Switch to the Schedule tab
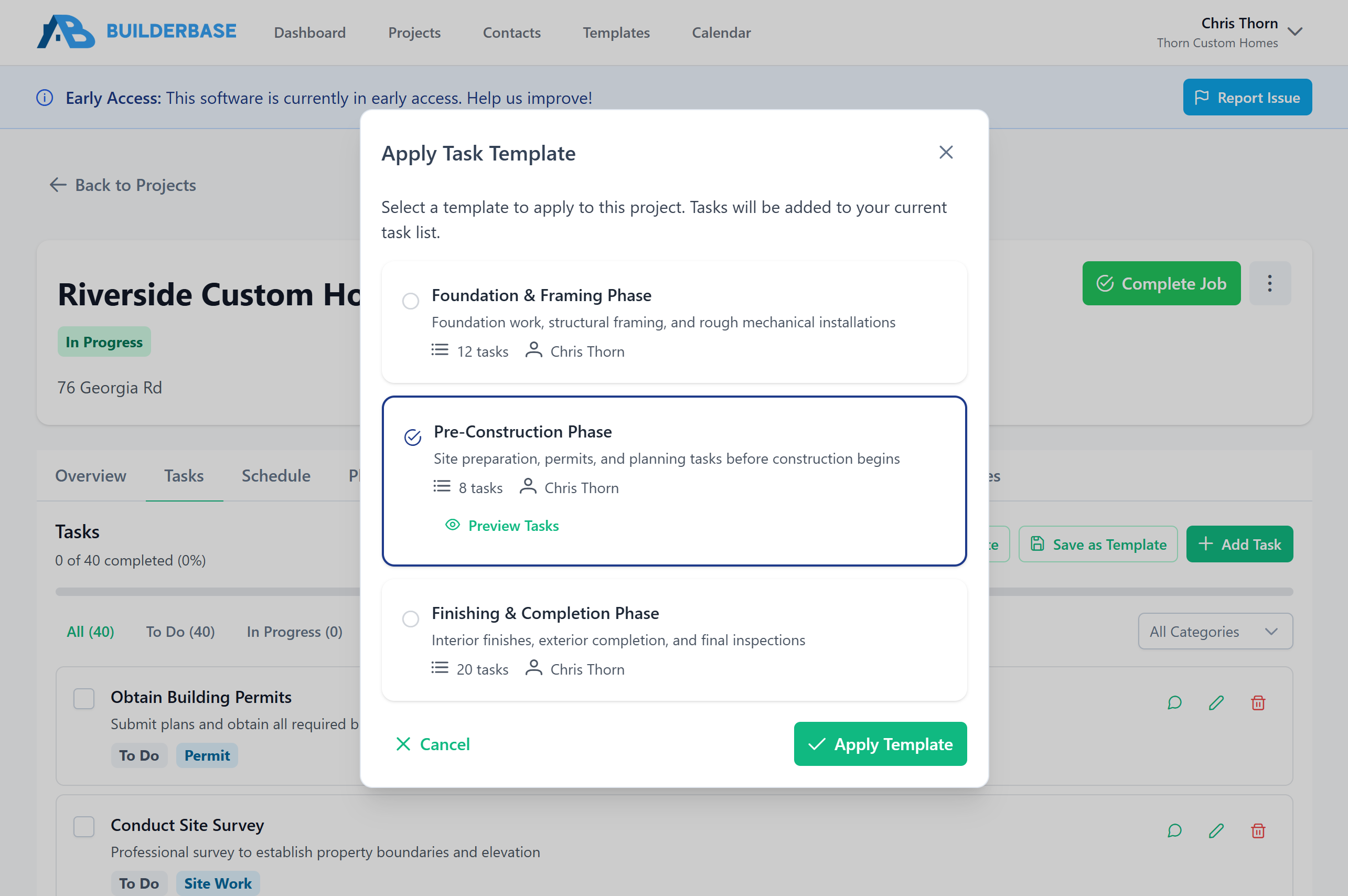Viewport: 1348px width, 896px height. pos(276,475)
